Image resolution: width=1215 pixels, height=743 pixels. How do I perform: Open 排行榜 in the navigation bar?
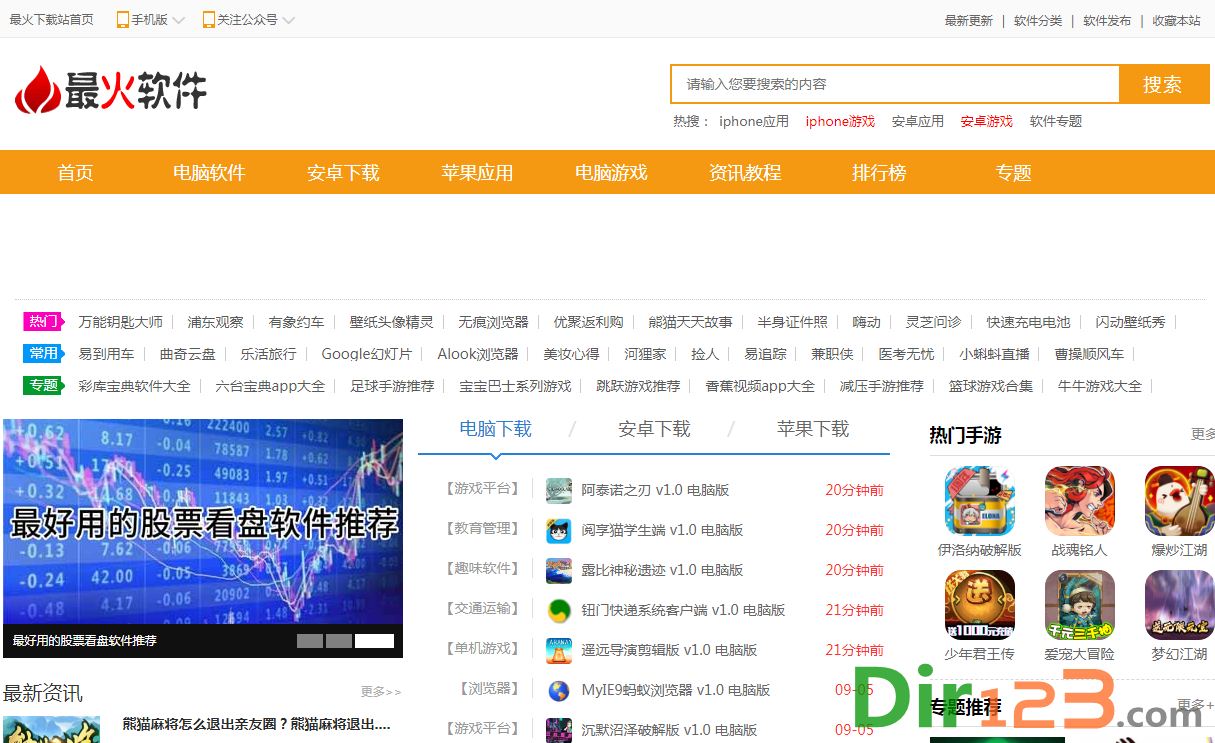tap(879, 173)
